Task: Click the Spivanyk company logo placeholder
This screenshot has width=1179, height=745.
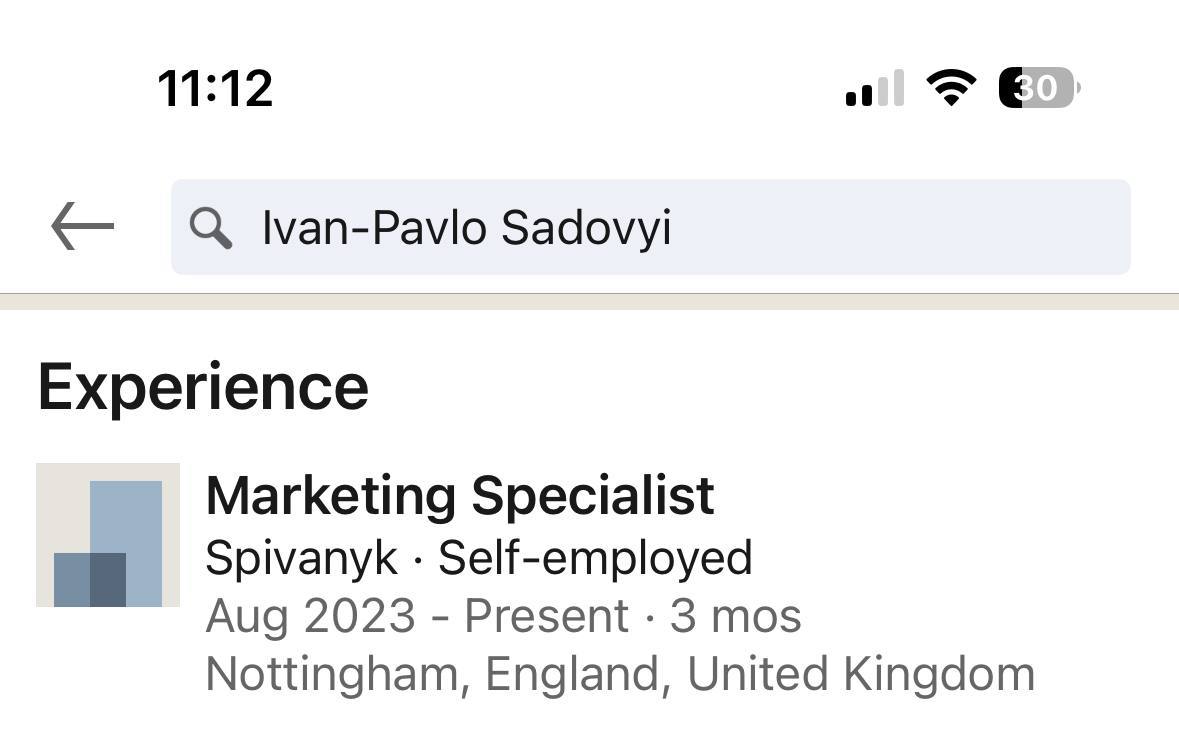Action: 108,535
